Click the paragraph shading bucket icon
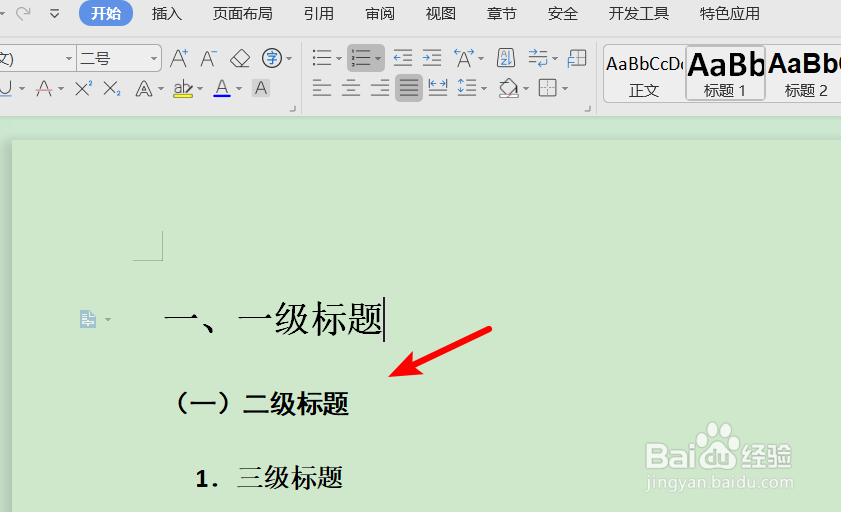The image size is (841, 512). tap(508, 88)
